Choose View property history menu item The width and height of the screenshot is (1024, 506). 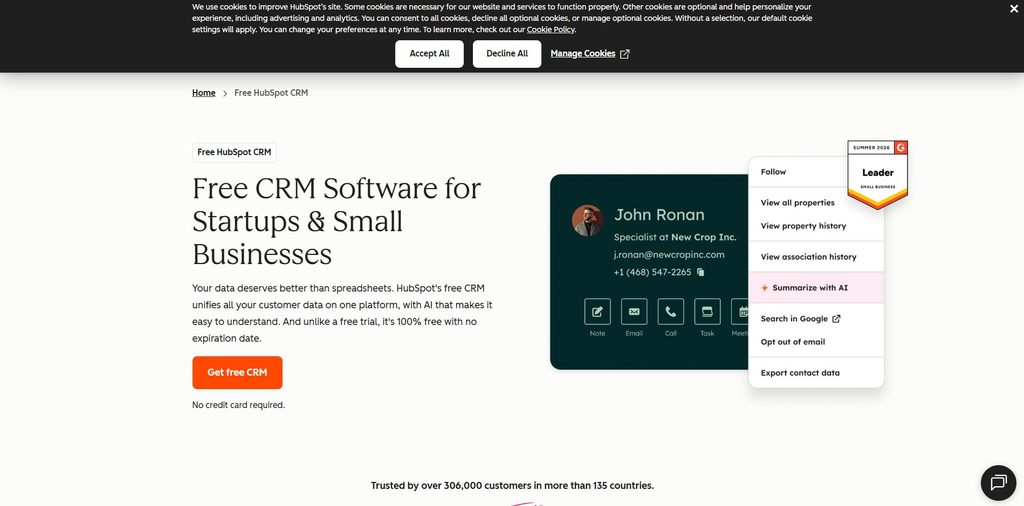click(803, 226)
